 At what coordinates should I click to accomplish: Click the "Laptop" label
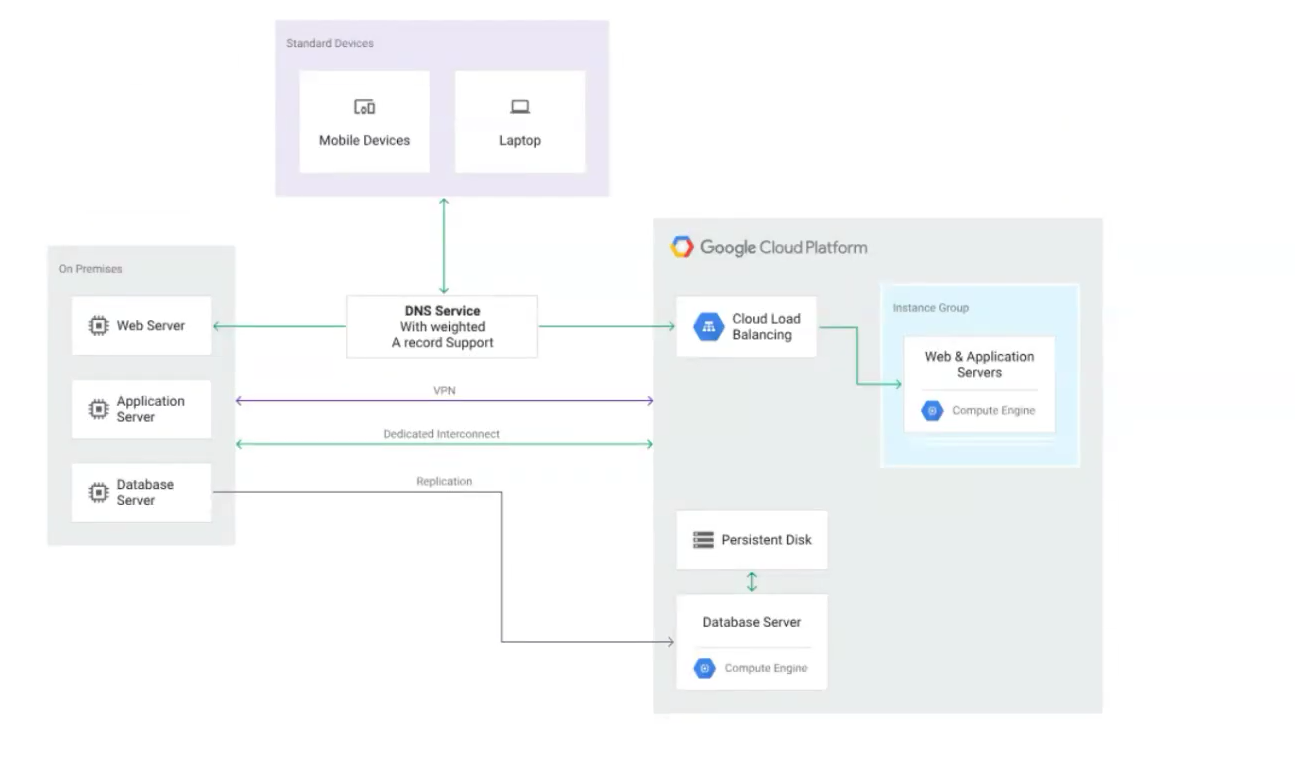tap(520, 141)
